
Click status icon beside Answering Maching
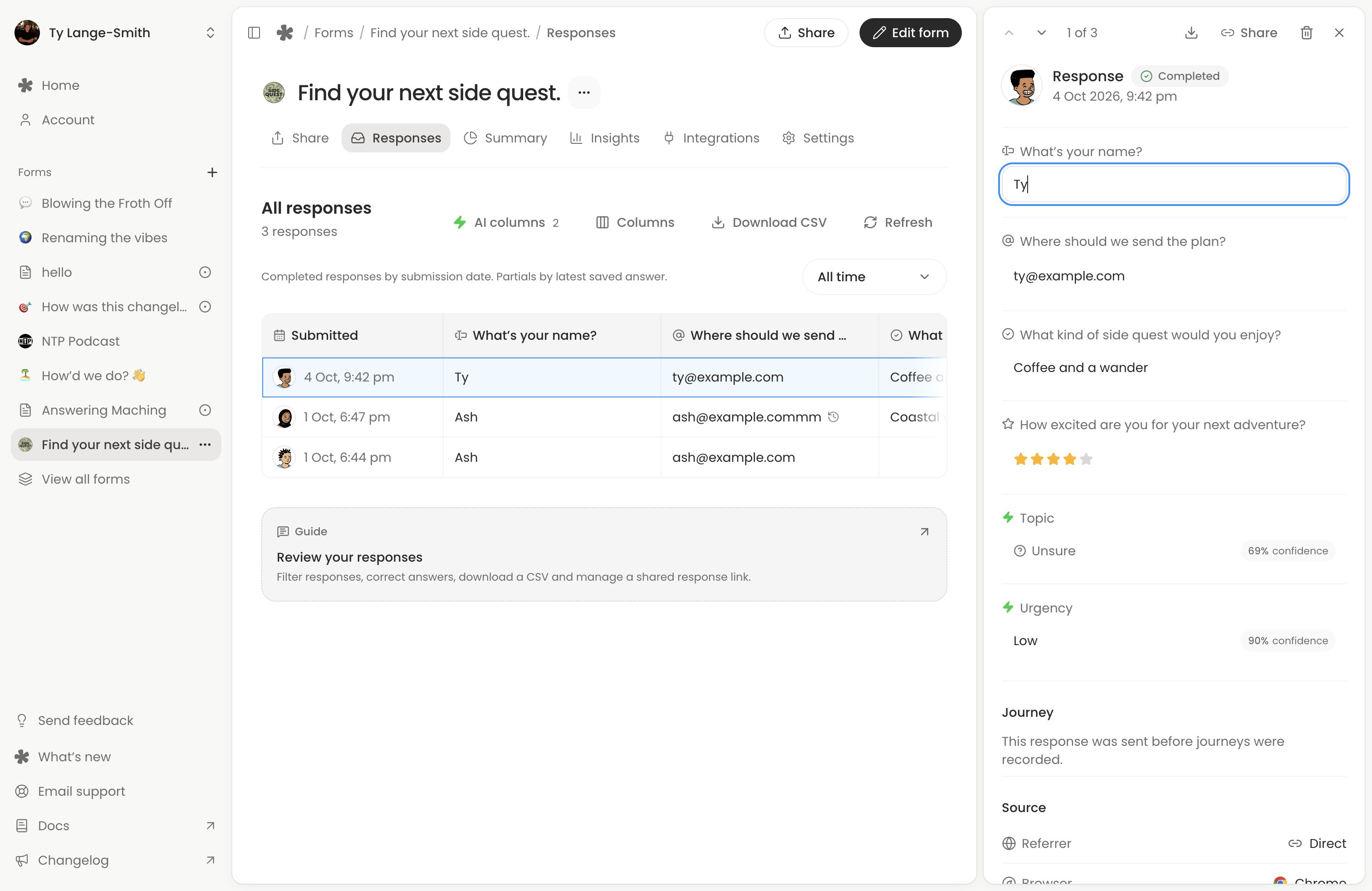point(205,411)
